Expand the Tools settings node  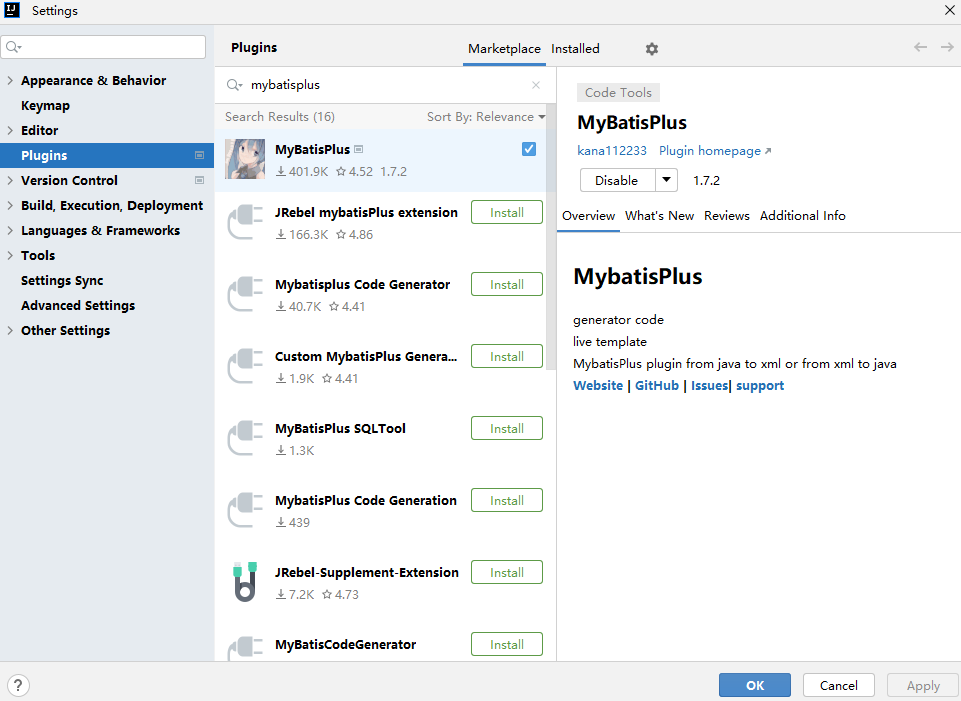pyautogui.click(x=10, y=256)
